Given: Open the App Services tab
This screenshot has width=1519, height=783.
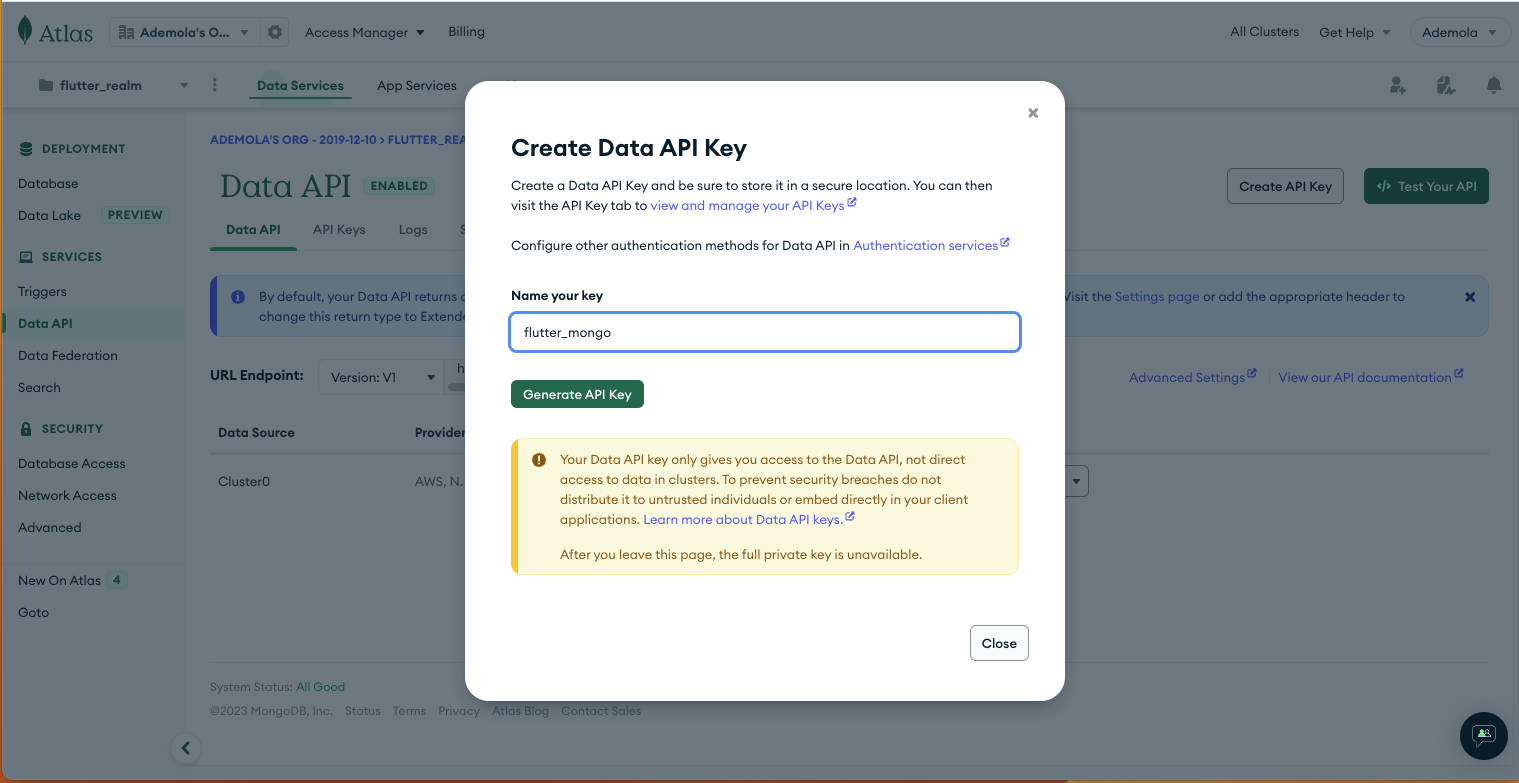Looking at the screenshot, I should click(417, 85).
